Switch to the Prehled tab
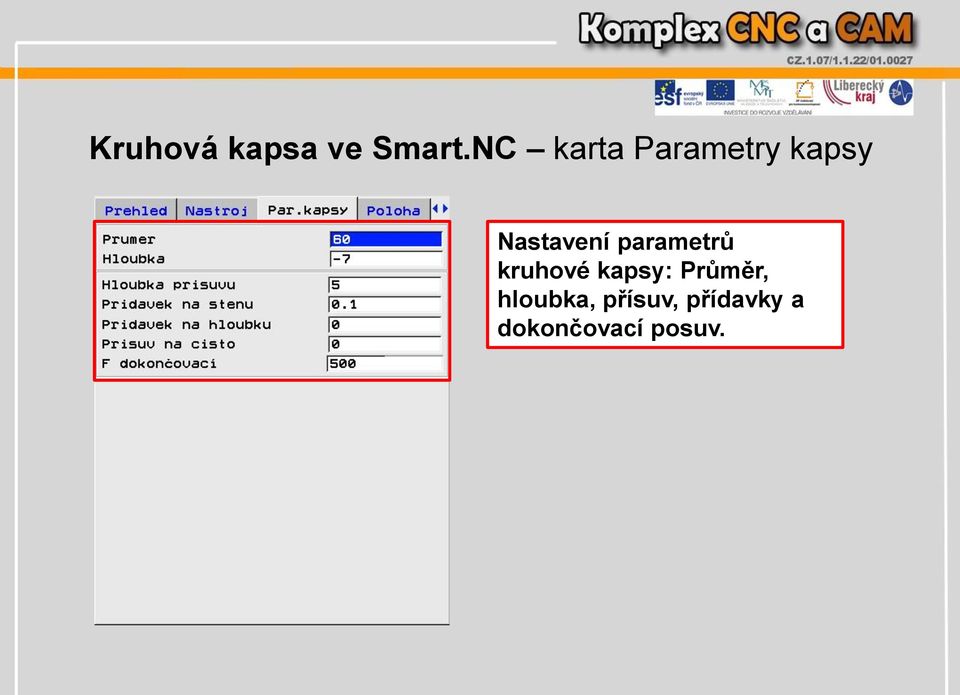 pos(136,210)
